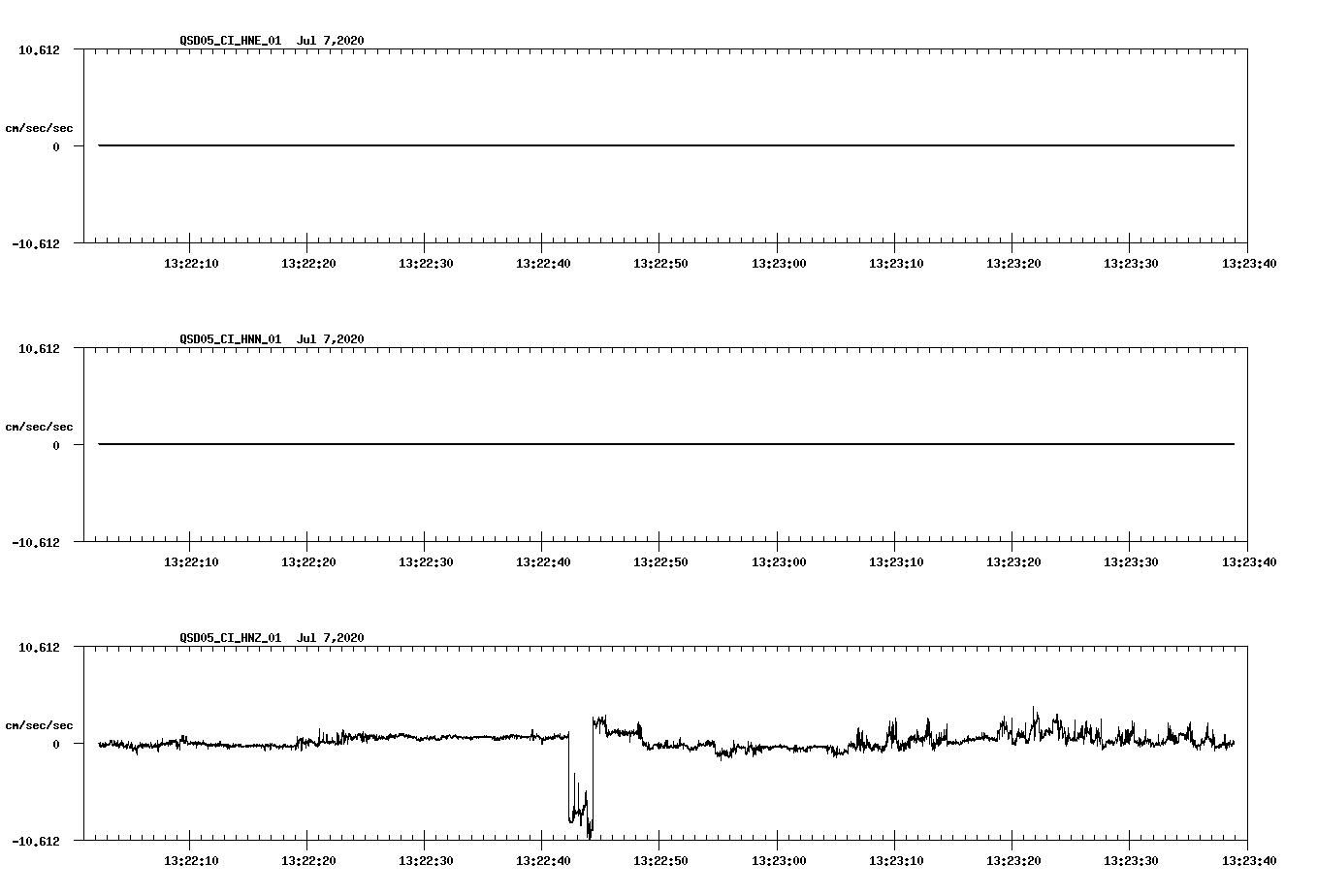The width and height of the screenshot is (1317, 896).
Task: Click the 10.612 upper limit on HNZ plot
Action: (39, 647)
